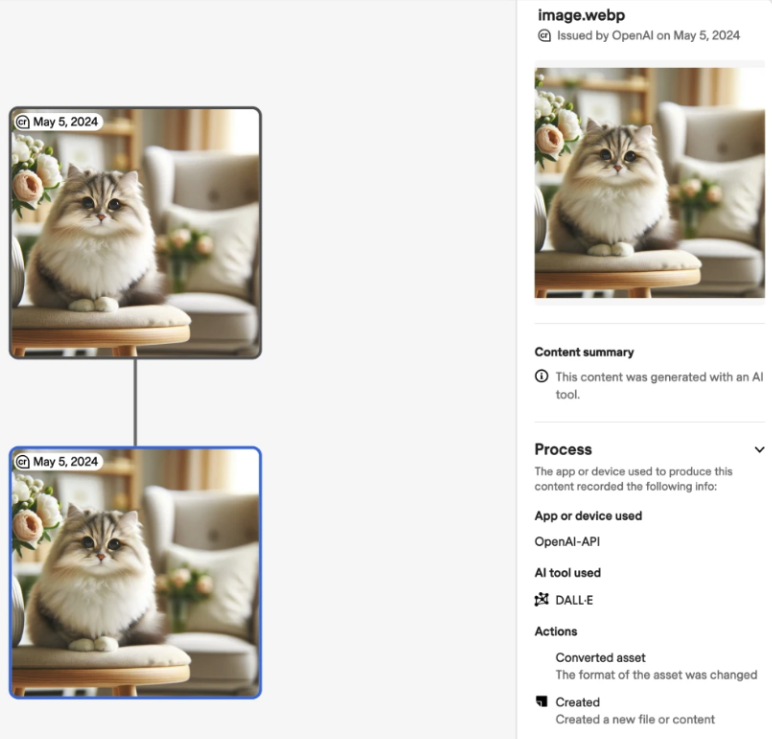The image size is (772, 739).
Task: Click the CR icon beside Issued by OpenAI
Action: click(x=544, y=35)
